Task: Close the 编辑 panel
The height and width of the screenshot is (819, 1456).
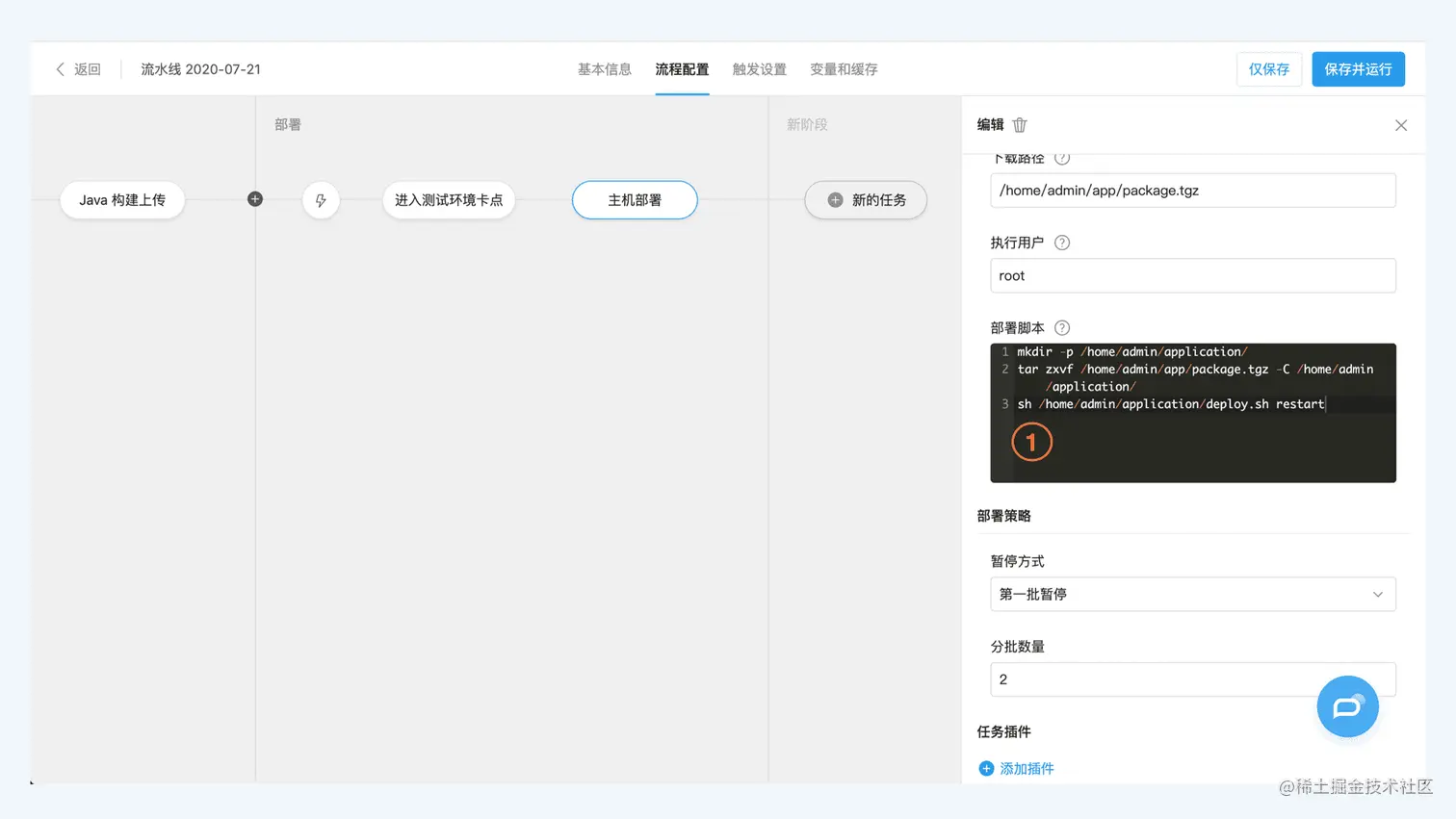Action: point(1401,125)
